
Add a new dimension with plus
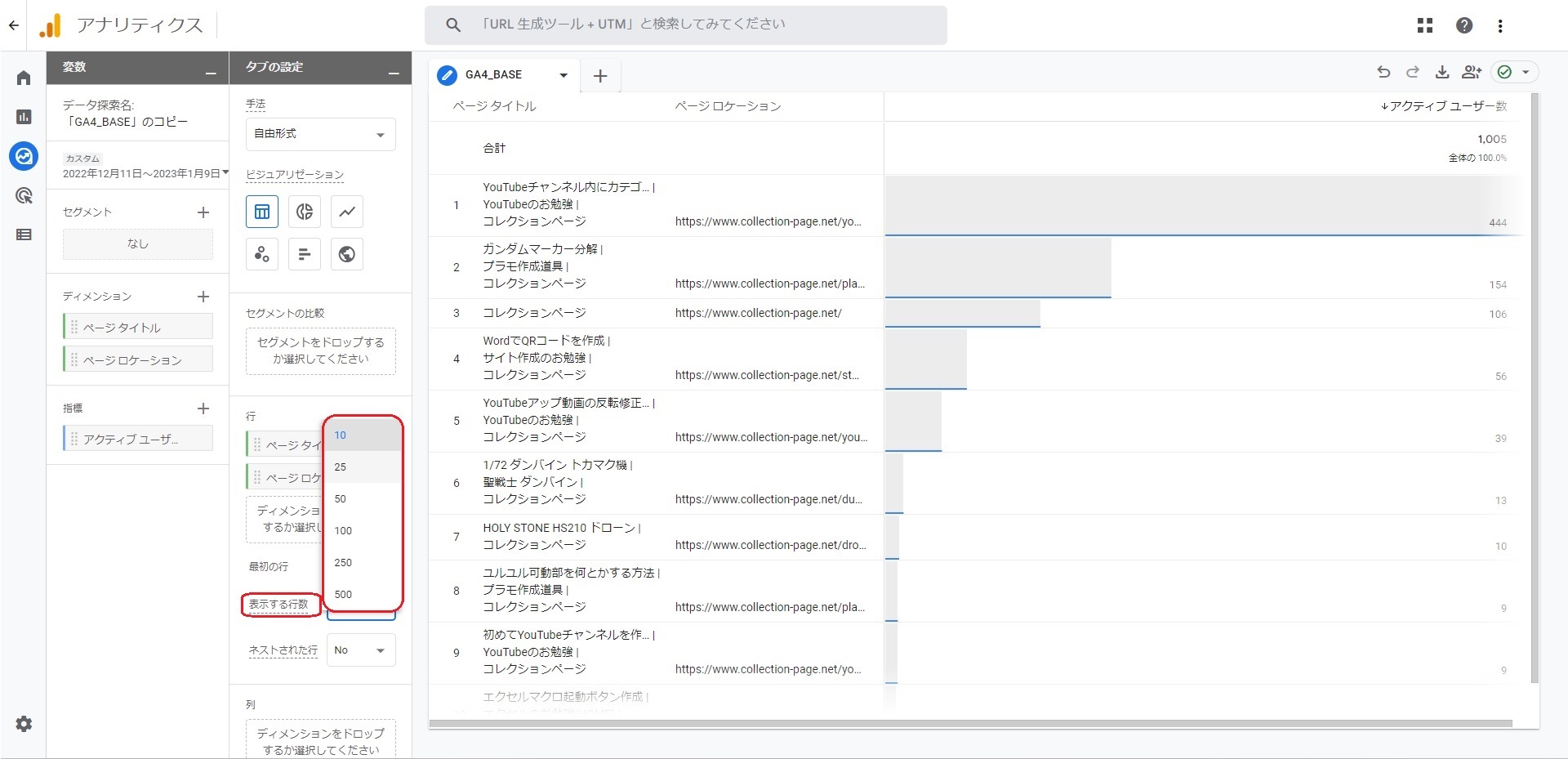coord(203,297)
